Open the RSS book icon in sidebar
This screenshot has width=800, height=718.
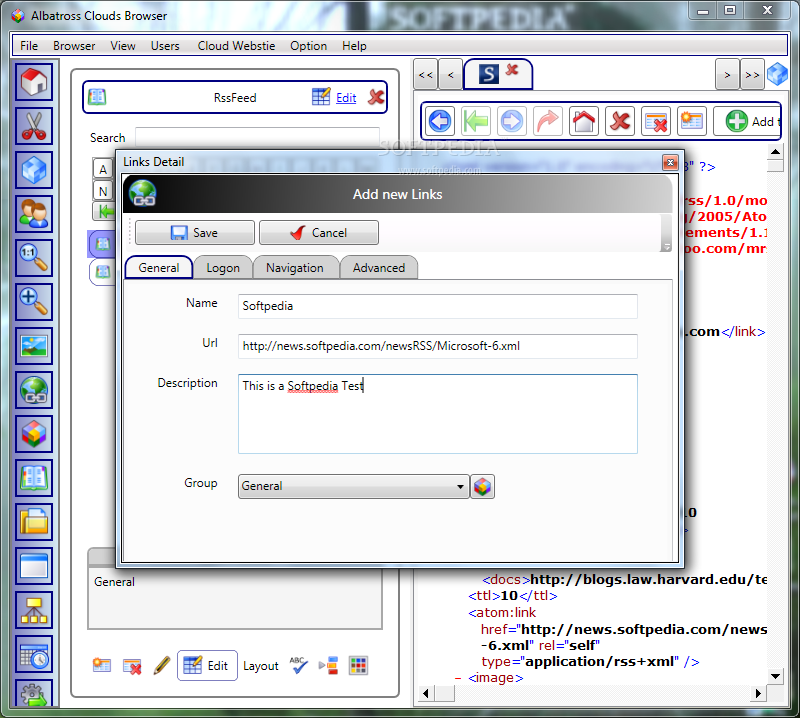tap(34, 478)
